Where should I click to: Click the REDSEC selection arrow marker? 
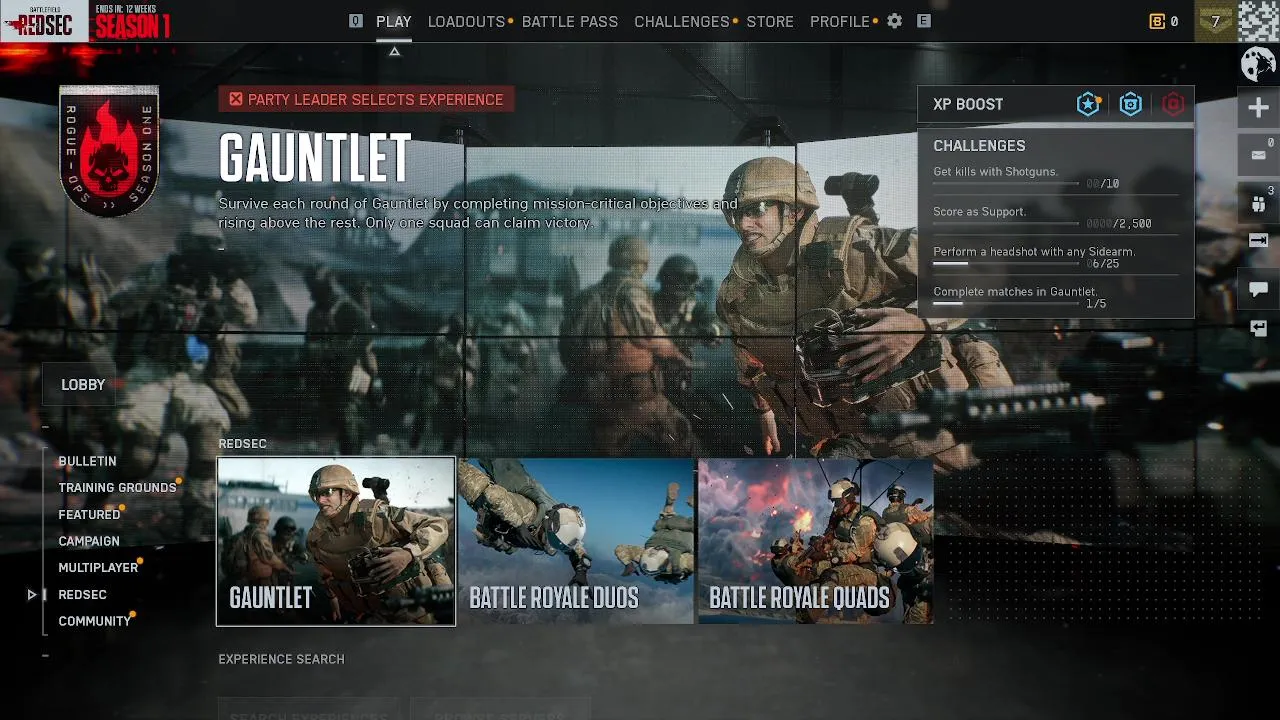(32, 594)
